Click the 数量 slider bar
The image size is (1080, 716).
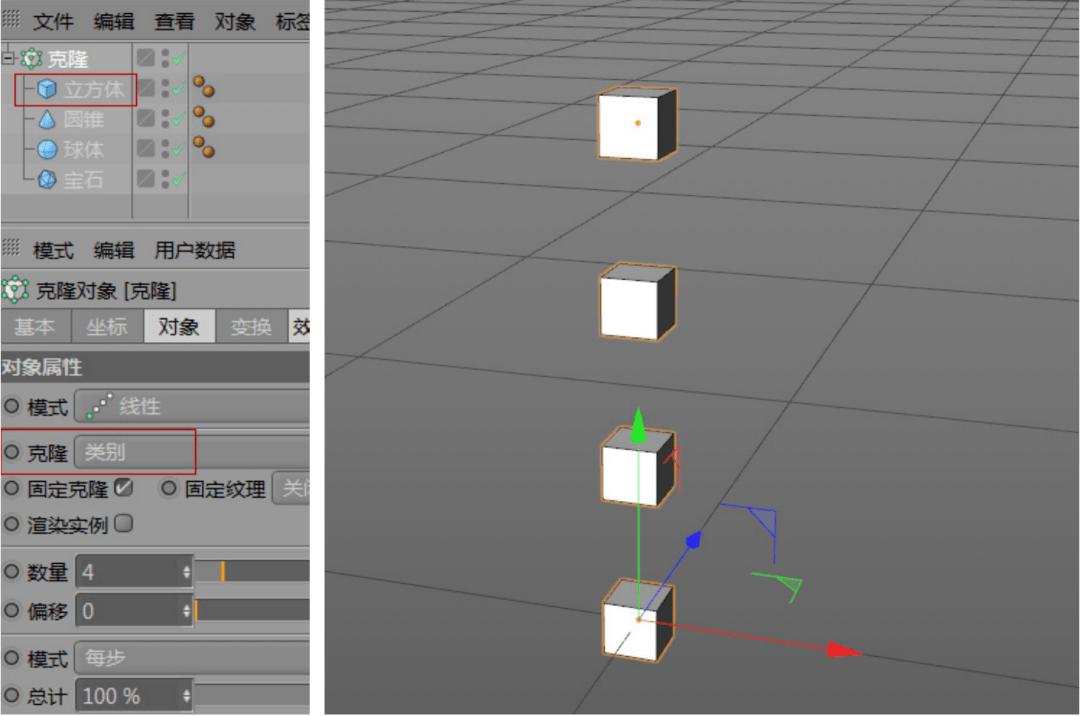tap(252, 571)
